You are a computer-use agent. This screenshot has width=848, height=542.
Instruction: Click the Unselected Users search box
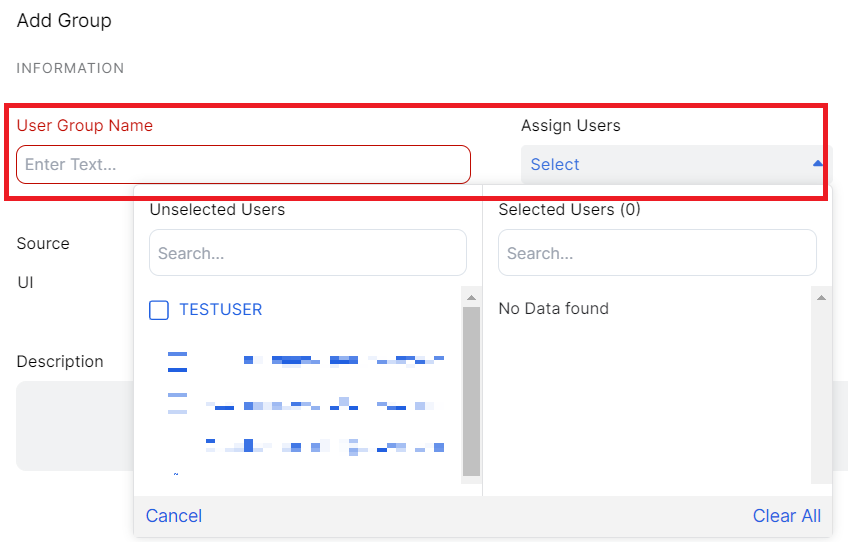coord(307,253)
